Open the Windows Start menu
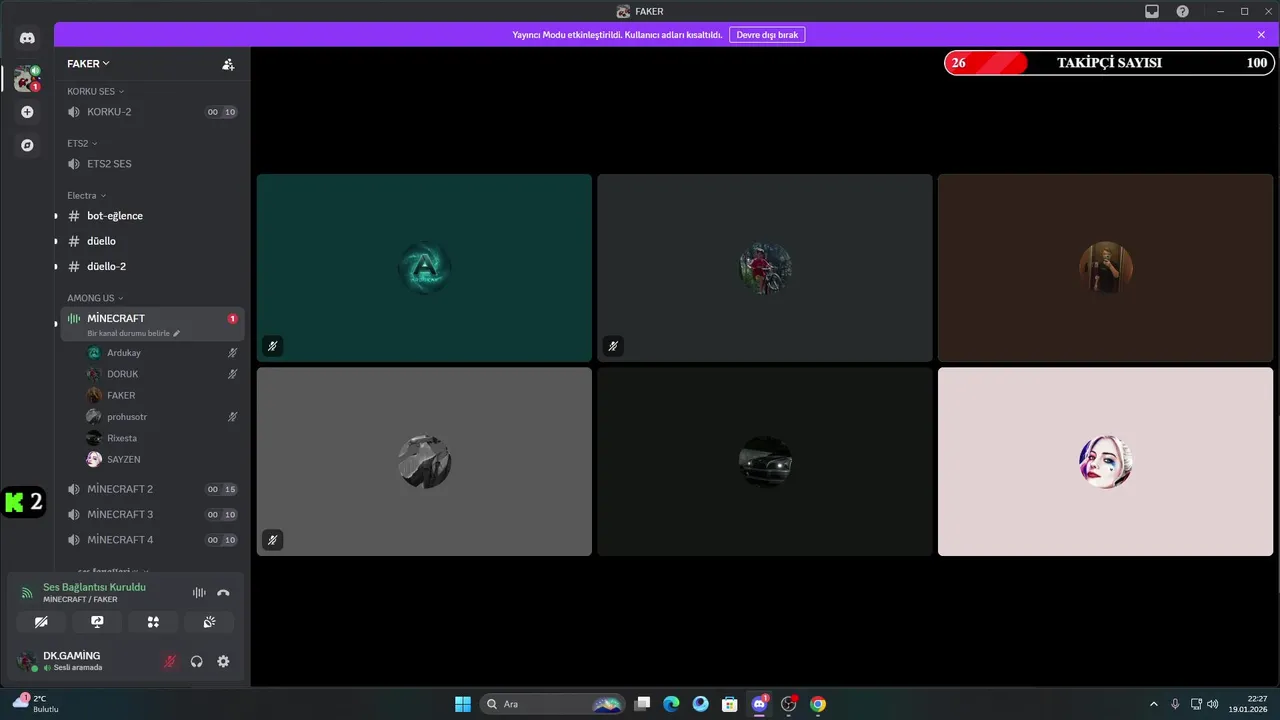Viewport: 1280px width, 720px height. [x=463, y=704]
